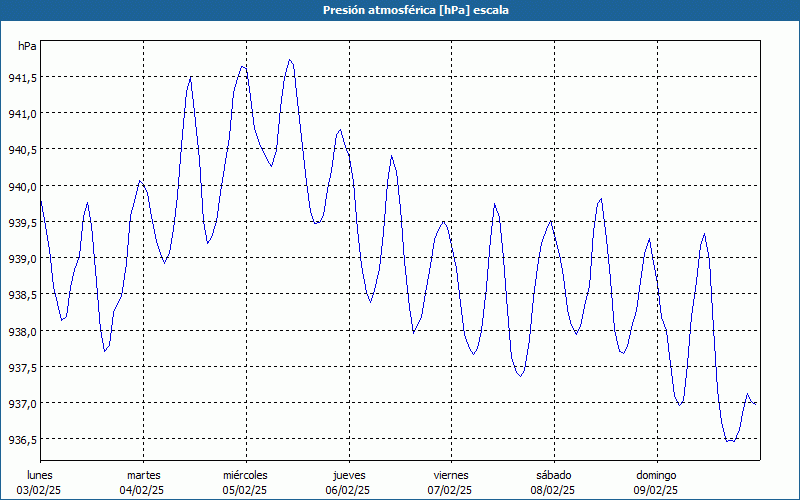The image size is (800, 500).
Task: Select the 939,5 axis value
Action: point(22,222)
